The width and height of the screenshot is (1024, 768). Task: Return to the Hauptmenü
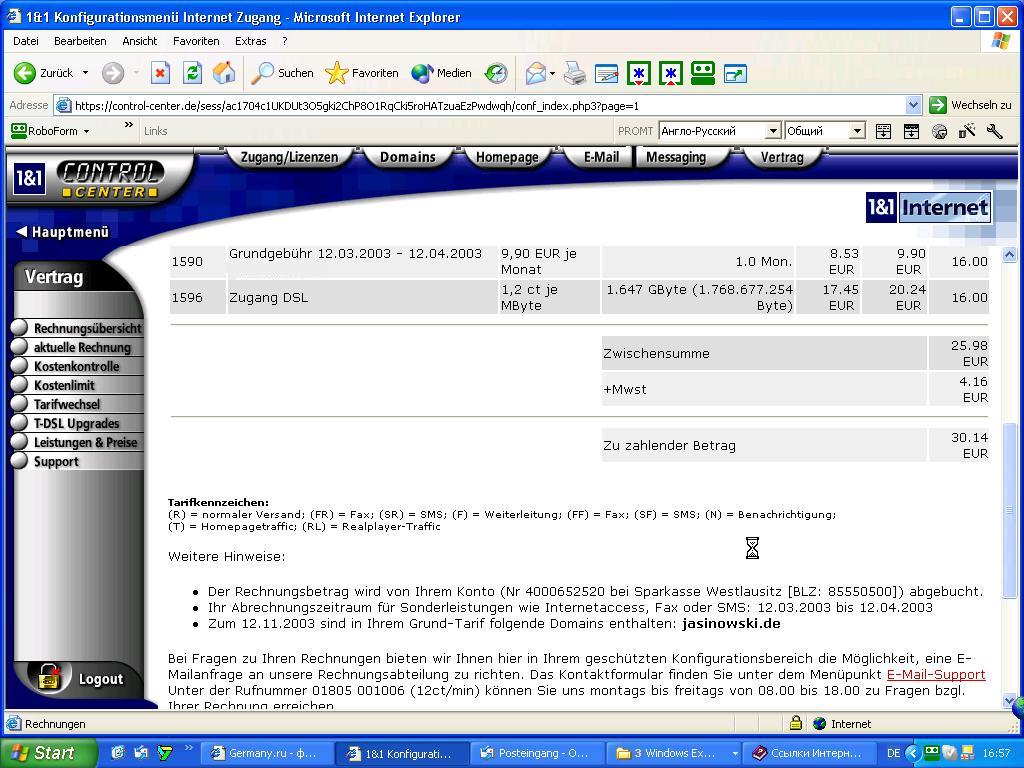point(63,232)
